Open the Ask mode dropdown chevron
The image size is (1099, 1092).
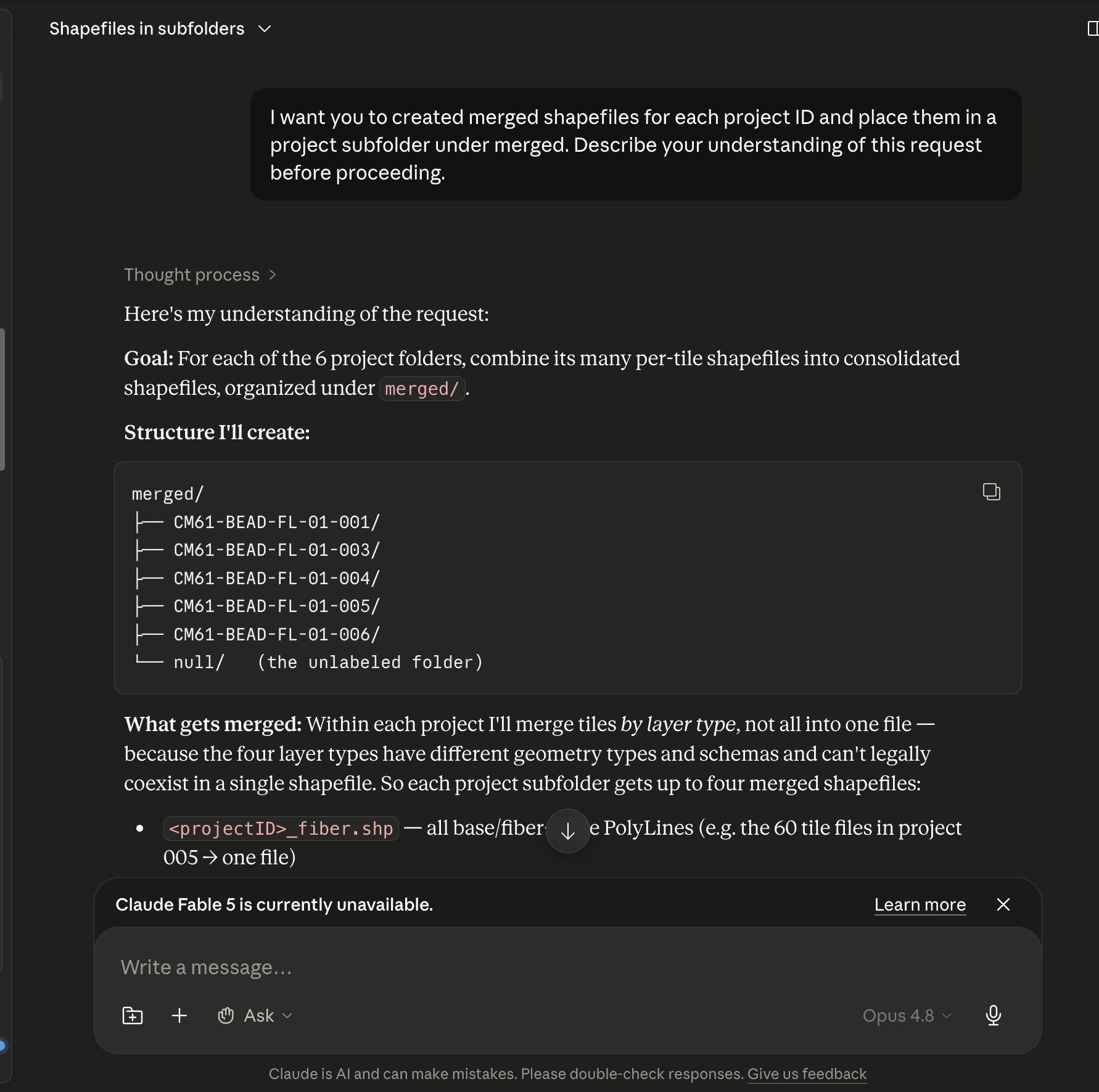[x=287, y=1015]
